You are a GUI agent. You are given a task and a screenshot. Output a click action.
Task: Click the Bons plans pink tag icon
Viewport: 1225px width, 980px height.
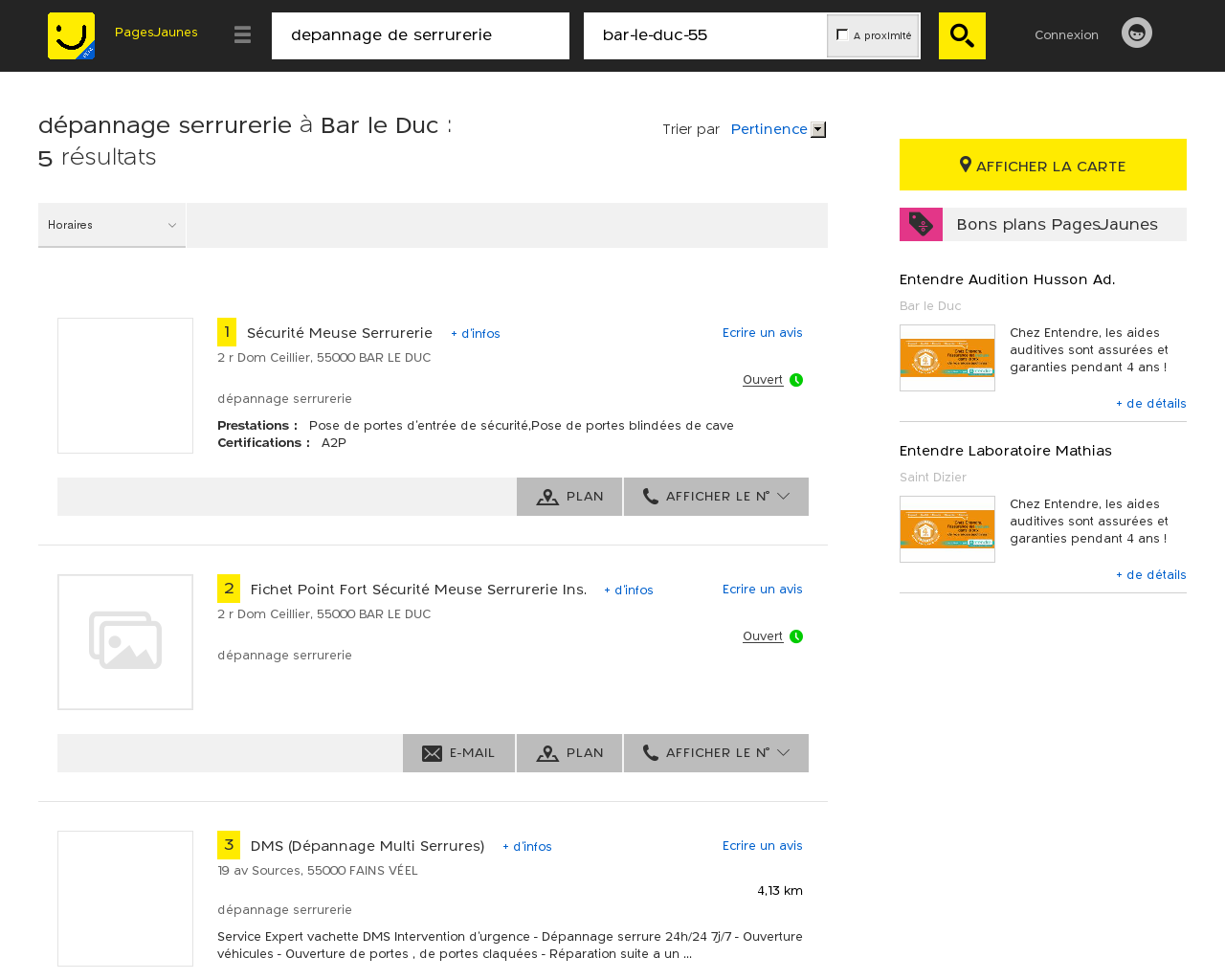click(x=921, y=224)
